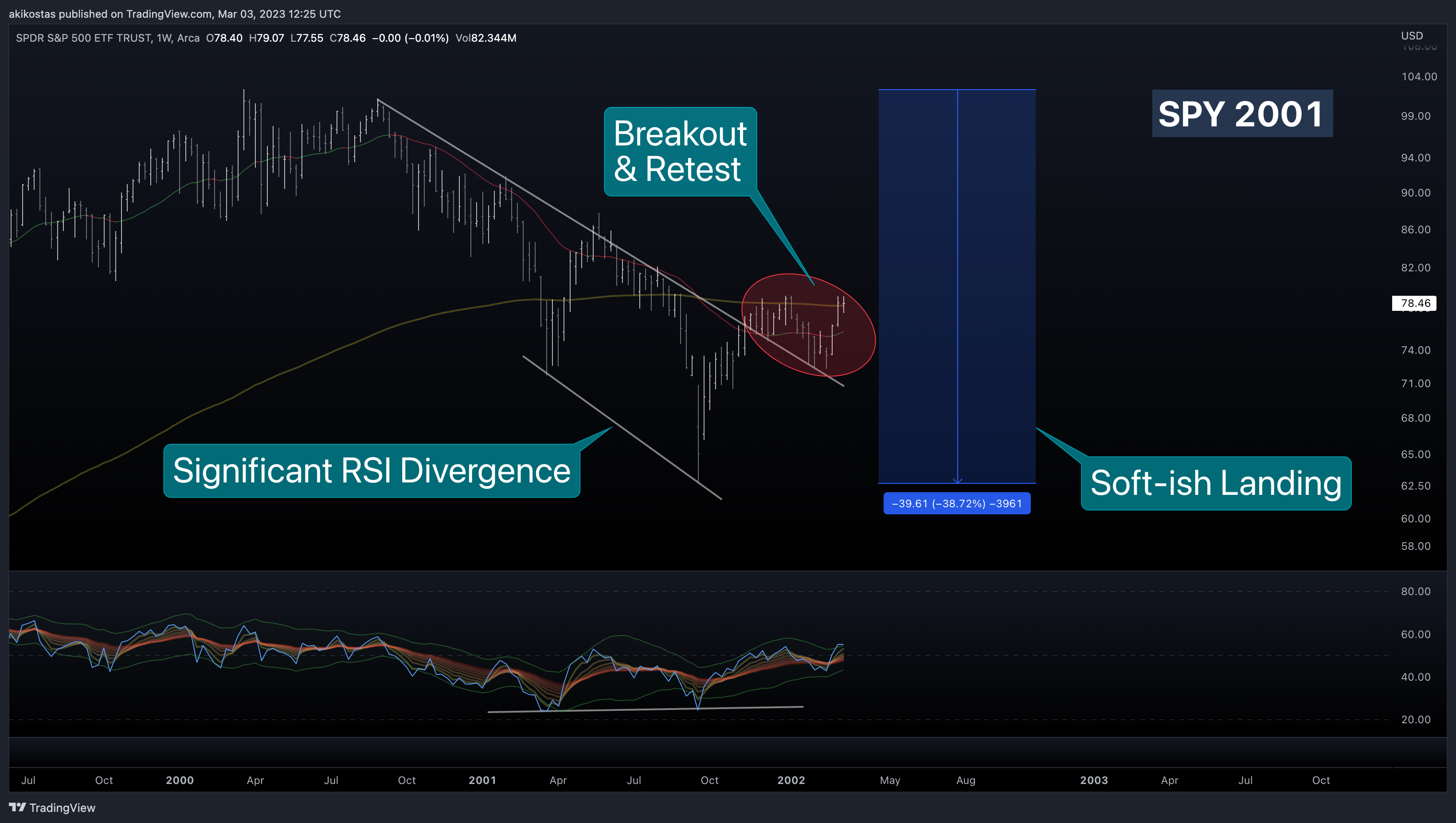Click the 'SPY 2001' title label
This screenshot has width=1456, height=823.
coord(1242,114)
